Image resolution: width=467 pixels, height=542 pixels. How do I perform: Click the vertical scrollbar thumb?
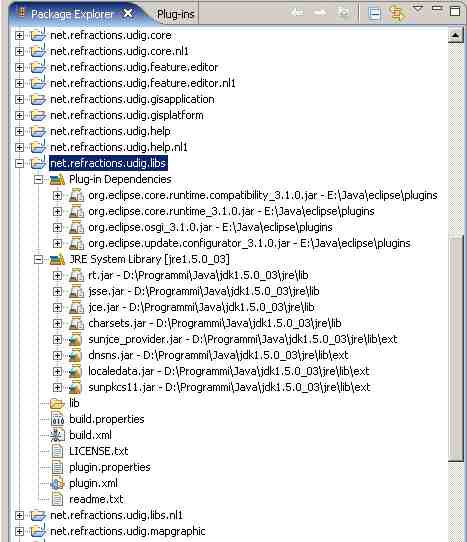[456, 347]
